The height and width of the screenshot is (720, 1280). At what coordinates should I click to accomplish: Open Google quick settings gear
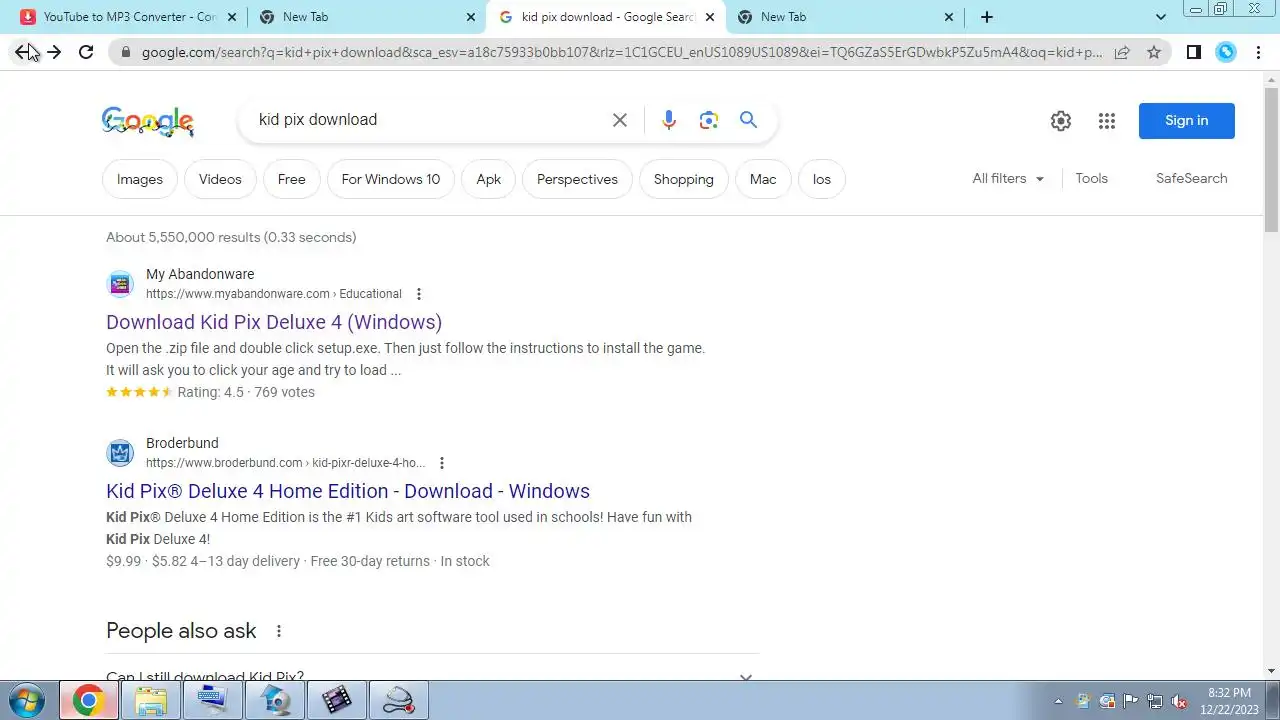point(1061,121)
